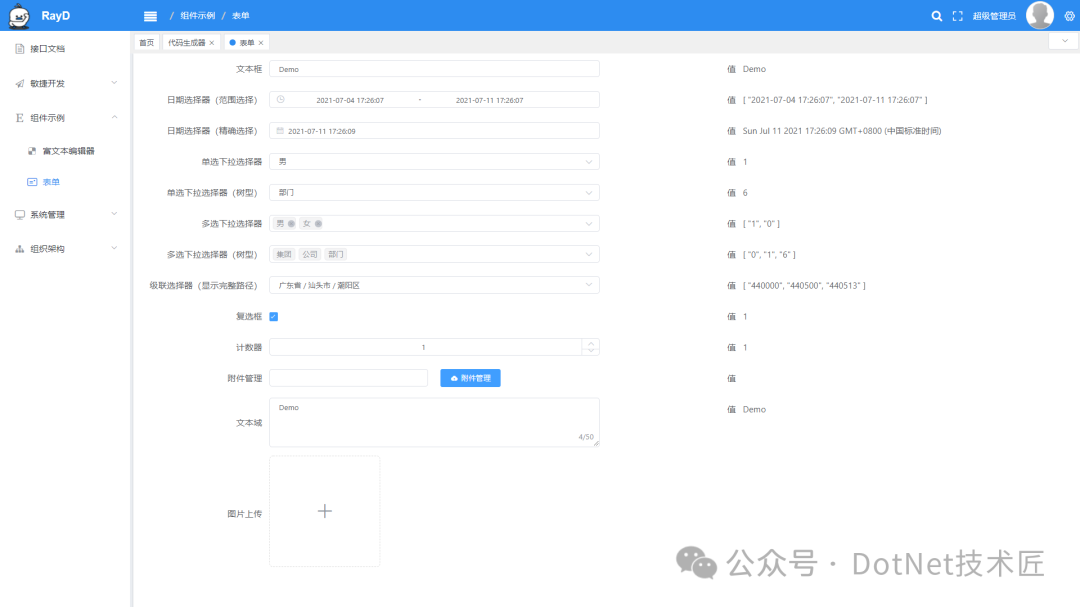Switch to the 代码生成器 tab
Screen dimensions: 1080x607
pyautogui.click(x=187, y=43)
